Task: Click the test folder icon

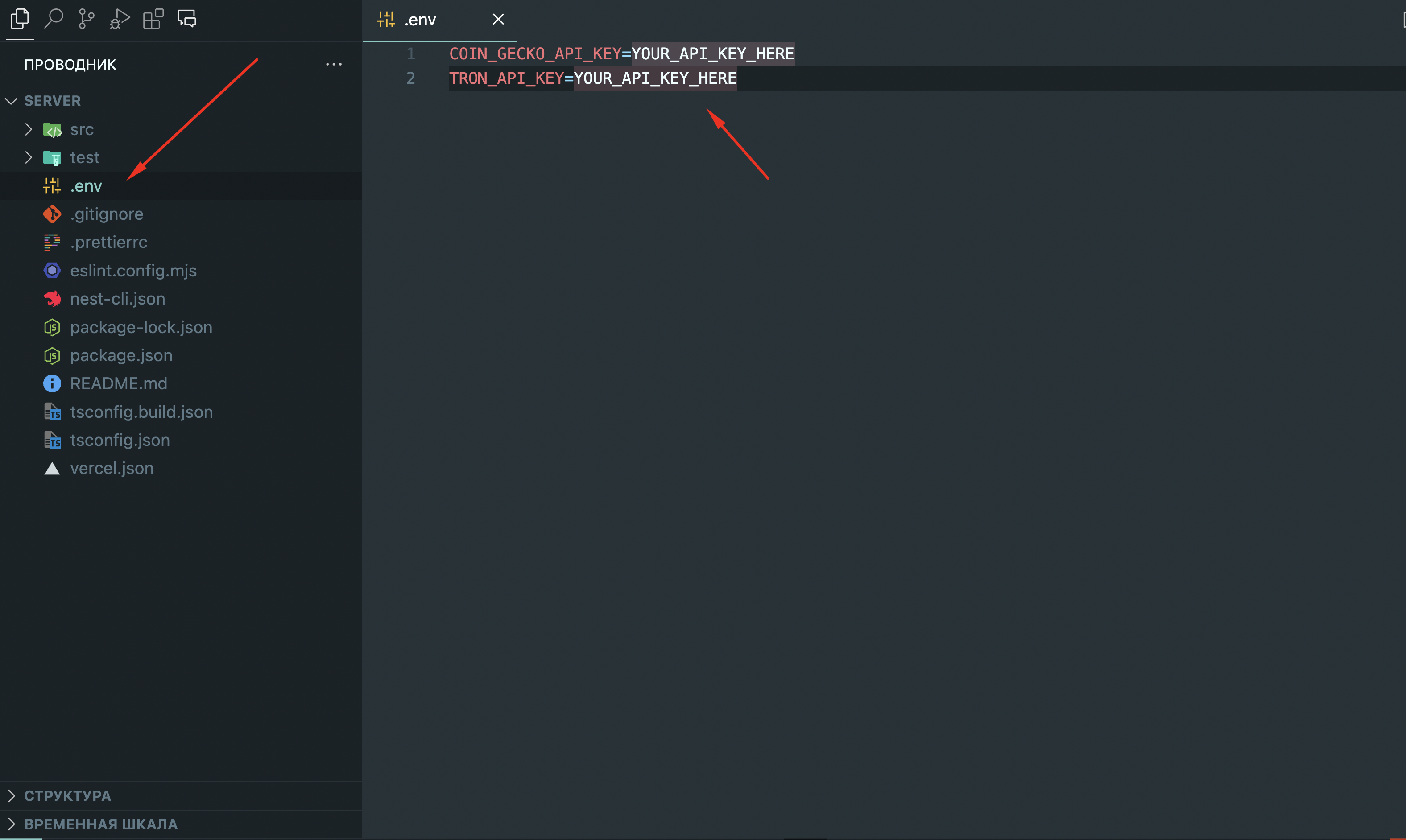Action: pos(52,158)
